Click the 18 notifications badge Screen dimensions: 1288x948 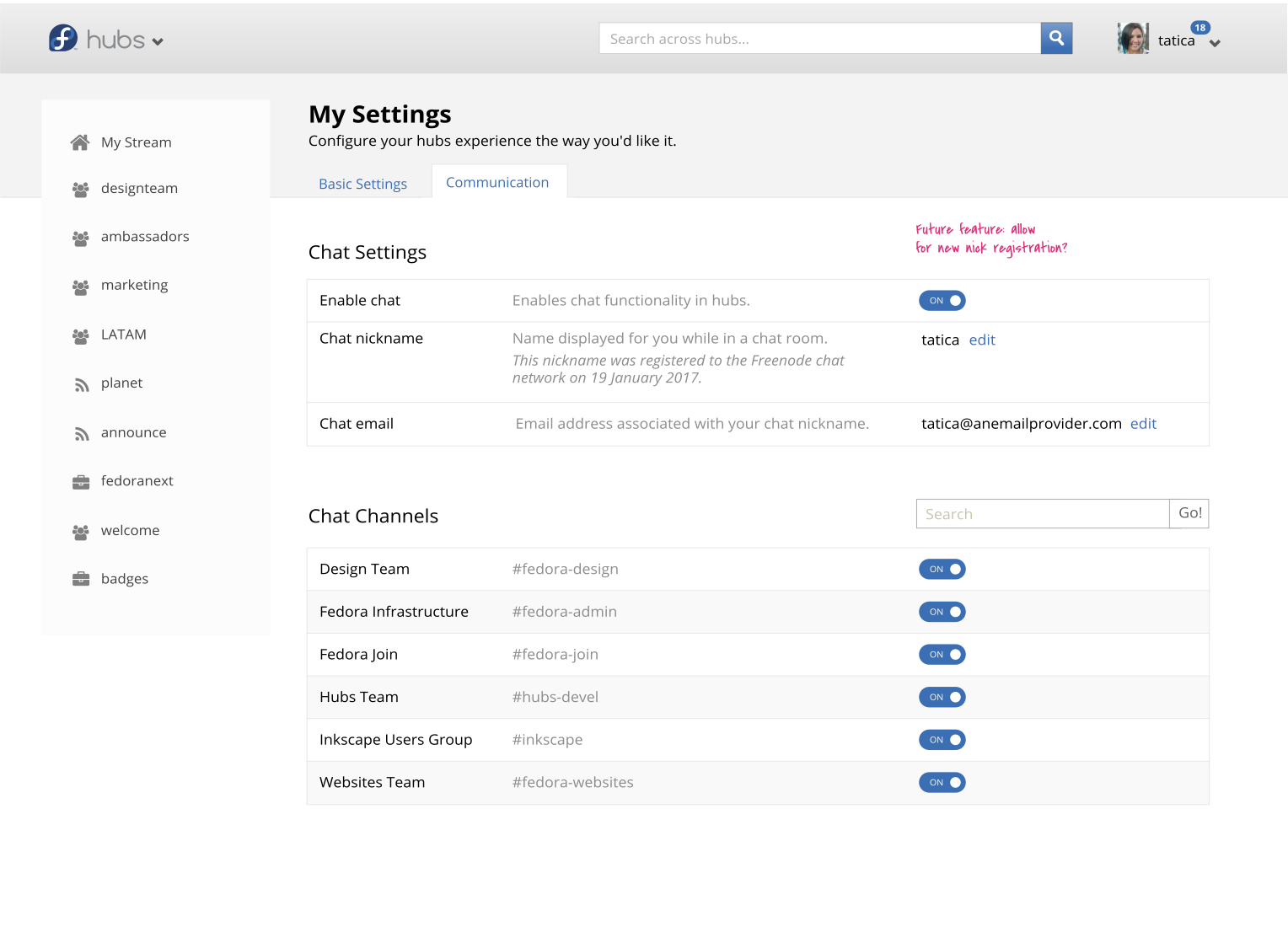(1200, 28)
